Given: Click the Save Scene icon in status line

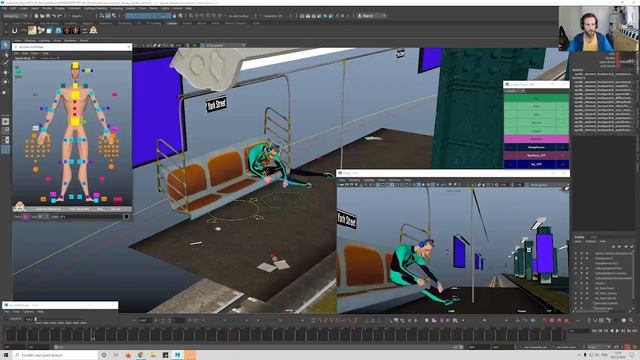Looking at the screenshot, I should coord(48,16).
